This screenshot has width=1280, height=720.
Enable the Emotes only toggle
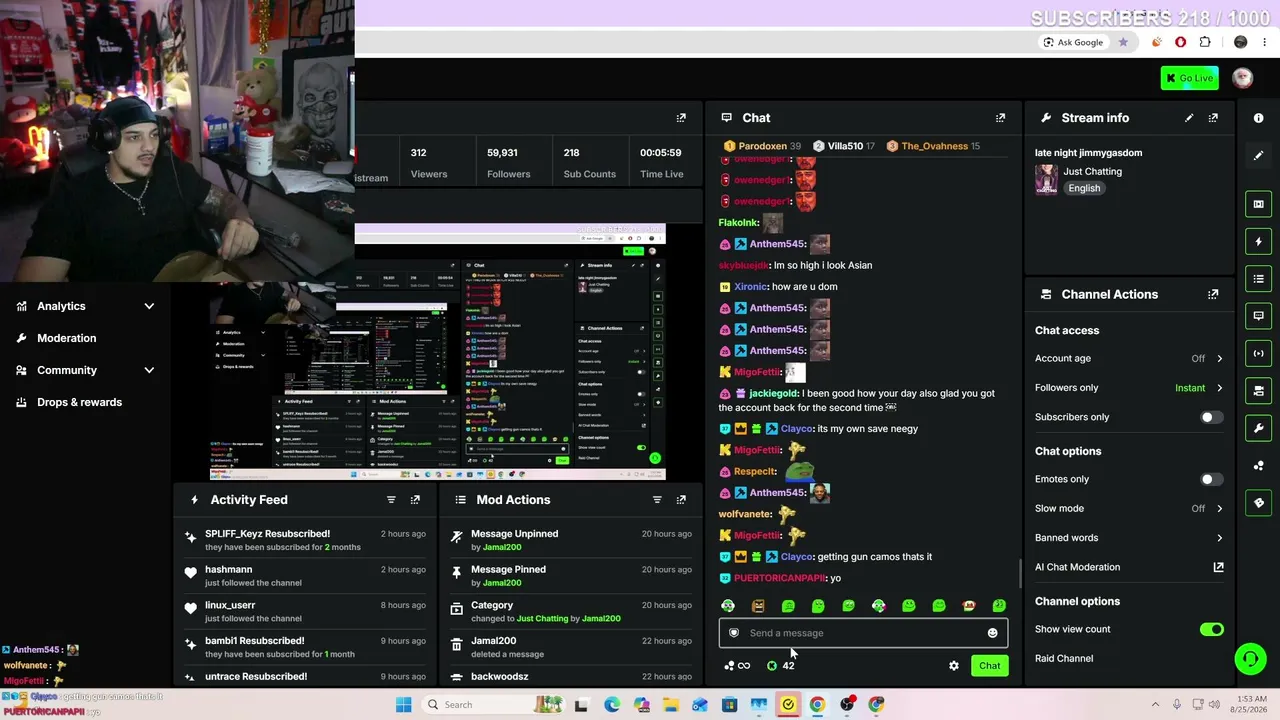(x=1211, y=479)
